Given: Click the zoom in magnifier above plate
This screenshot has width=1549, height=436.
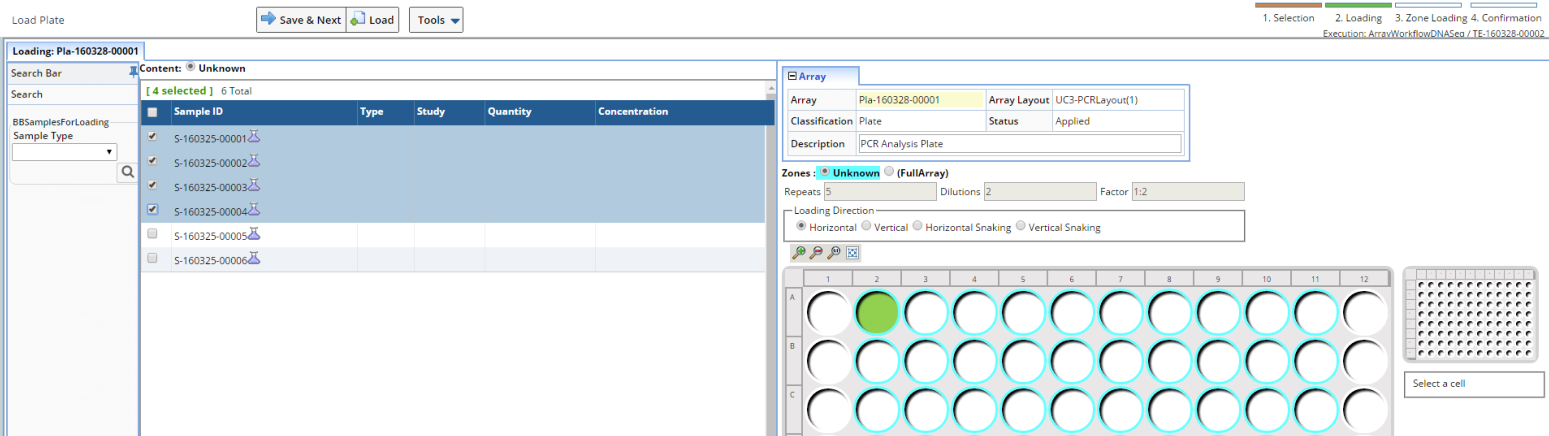Looking at the screenshot, I should (799, 253).
